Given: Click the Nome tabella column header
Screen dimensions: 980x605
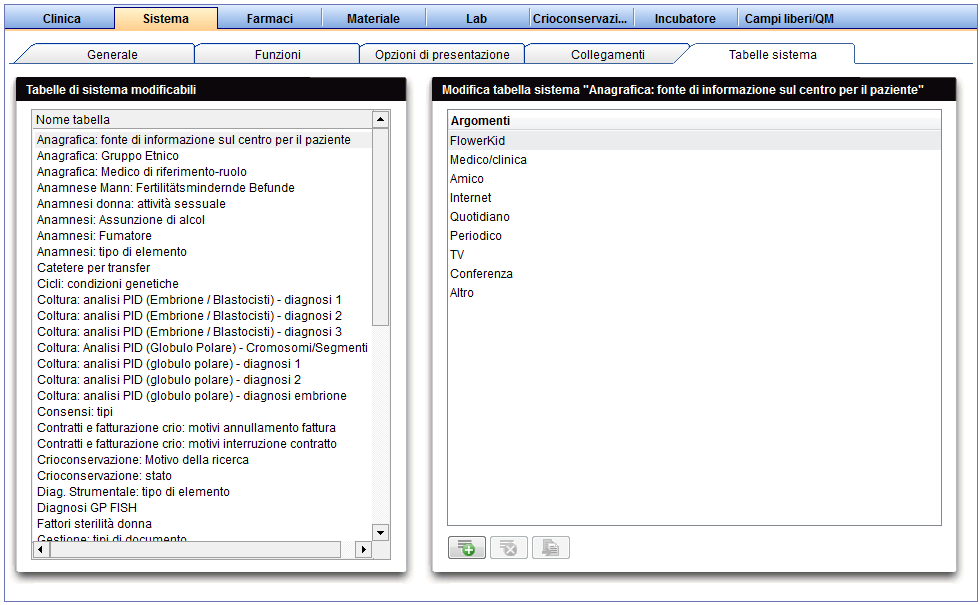Looking at the screenshot, I should coord(202,119).
